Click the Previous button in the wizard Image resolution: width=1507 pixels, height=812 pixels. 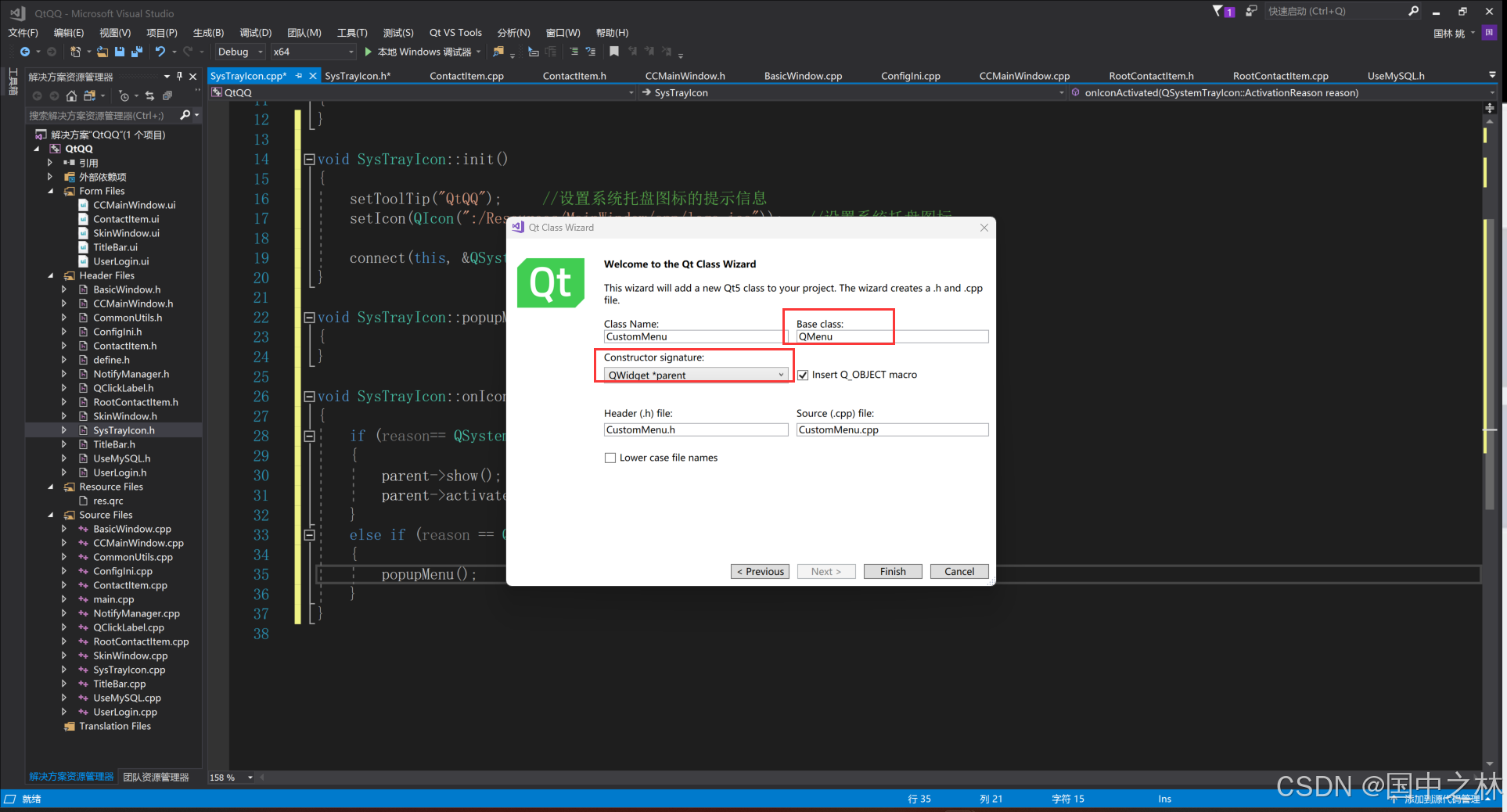(x=760, y=572)
